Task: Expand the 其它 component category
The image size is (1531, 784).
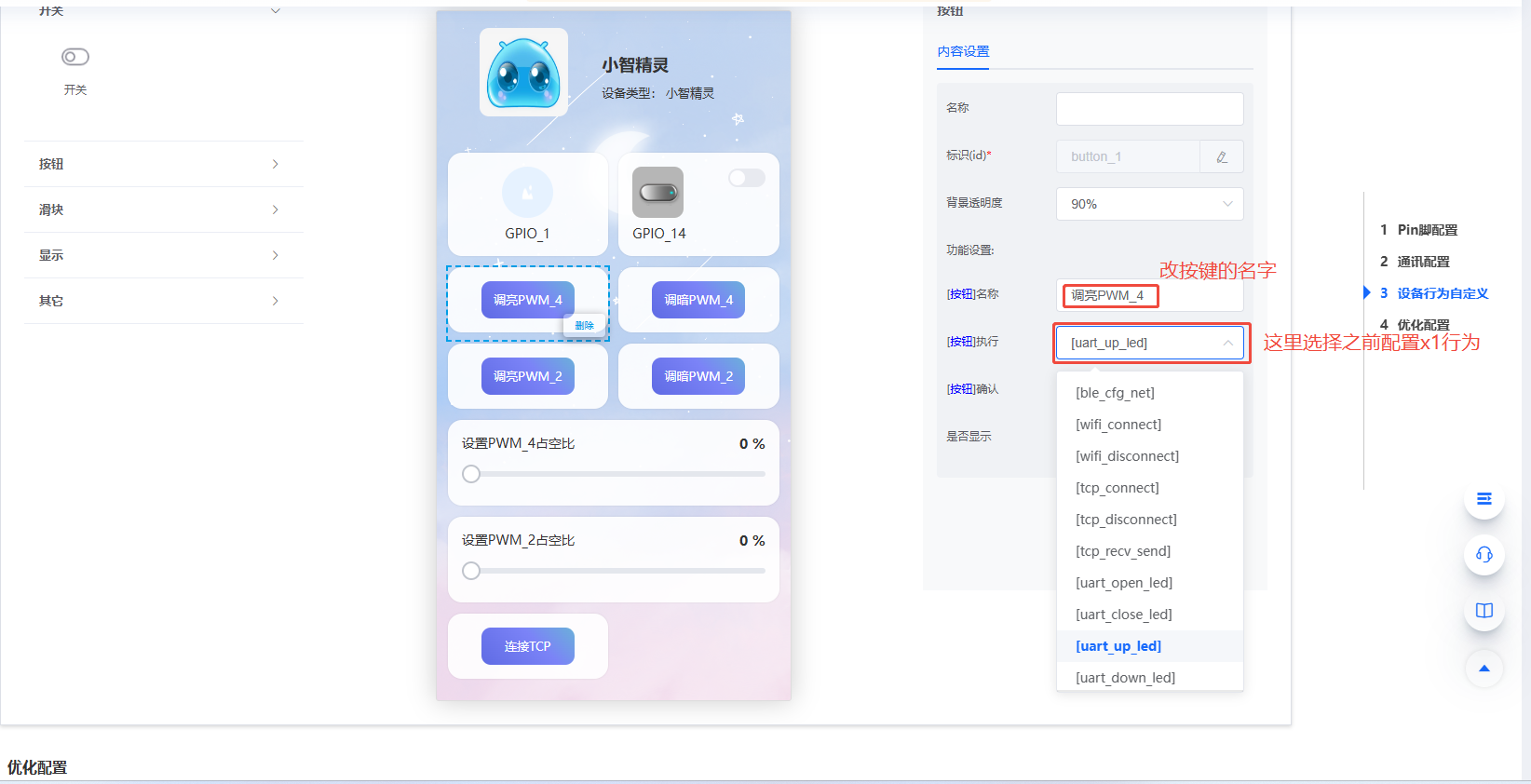Action: coord(164,301)
